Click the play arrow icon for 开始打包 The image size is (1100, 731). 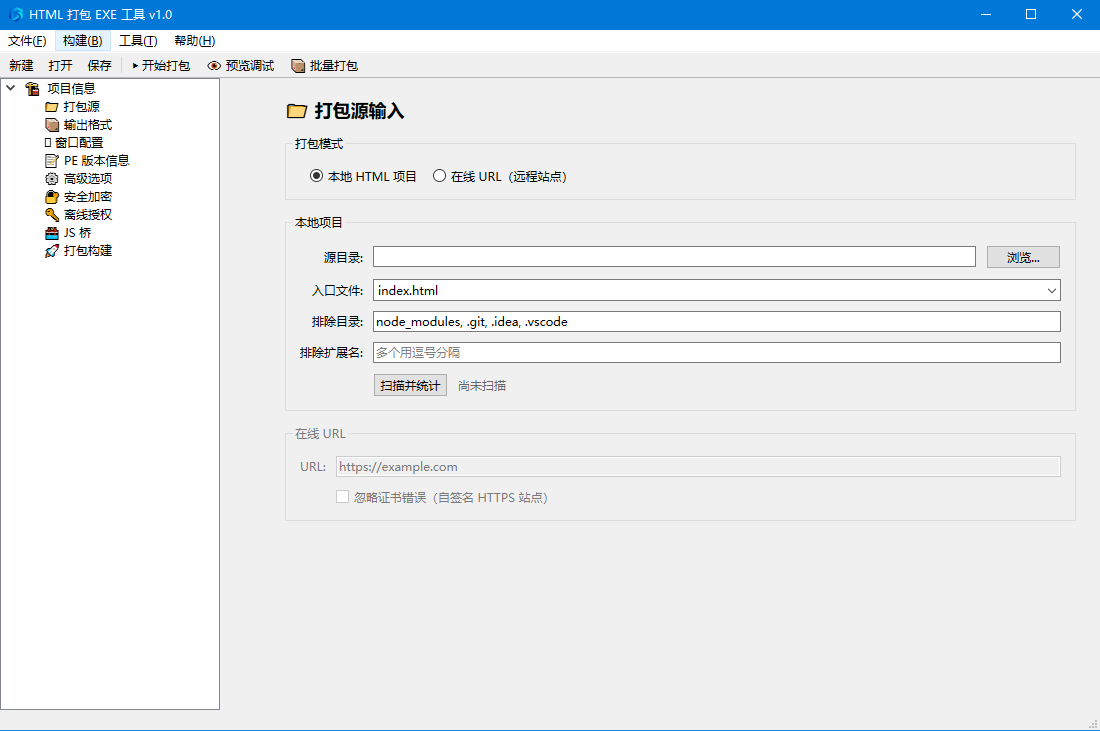pyautogui.click(x=135, y=66)
